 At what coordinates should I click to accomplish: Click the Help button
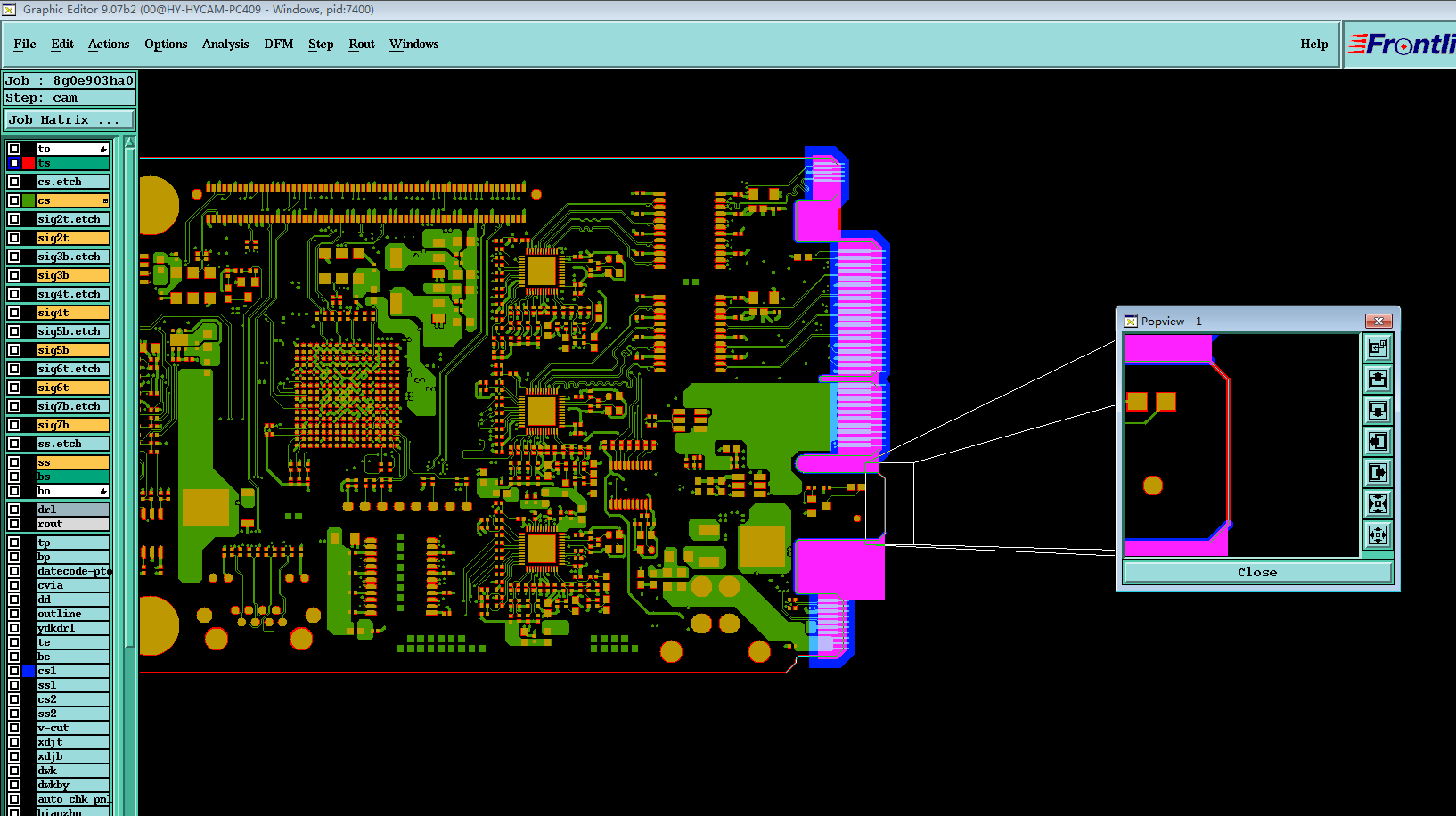point(1313,44)
